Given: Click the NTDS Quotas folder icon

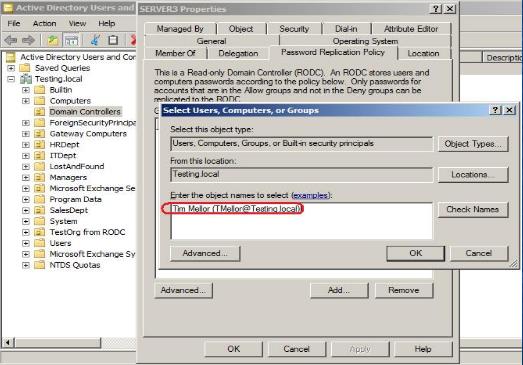Looking at the screenshot, I should [40, 265].
